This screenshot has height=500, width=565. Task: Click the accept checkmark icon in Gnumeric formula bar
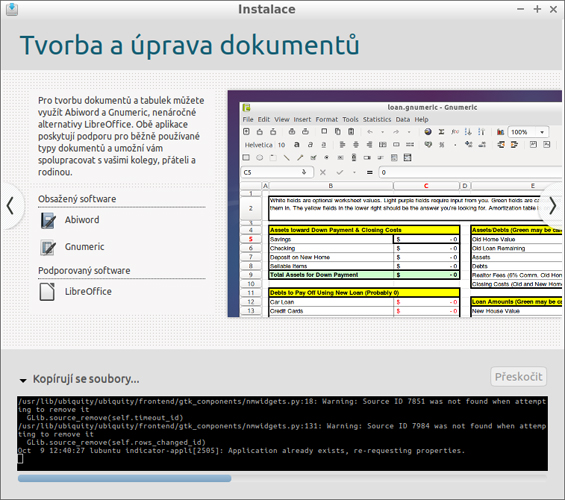[339, 172]
